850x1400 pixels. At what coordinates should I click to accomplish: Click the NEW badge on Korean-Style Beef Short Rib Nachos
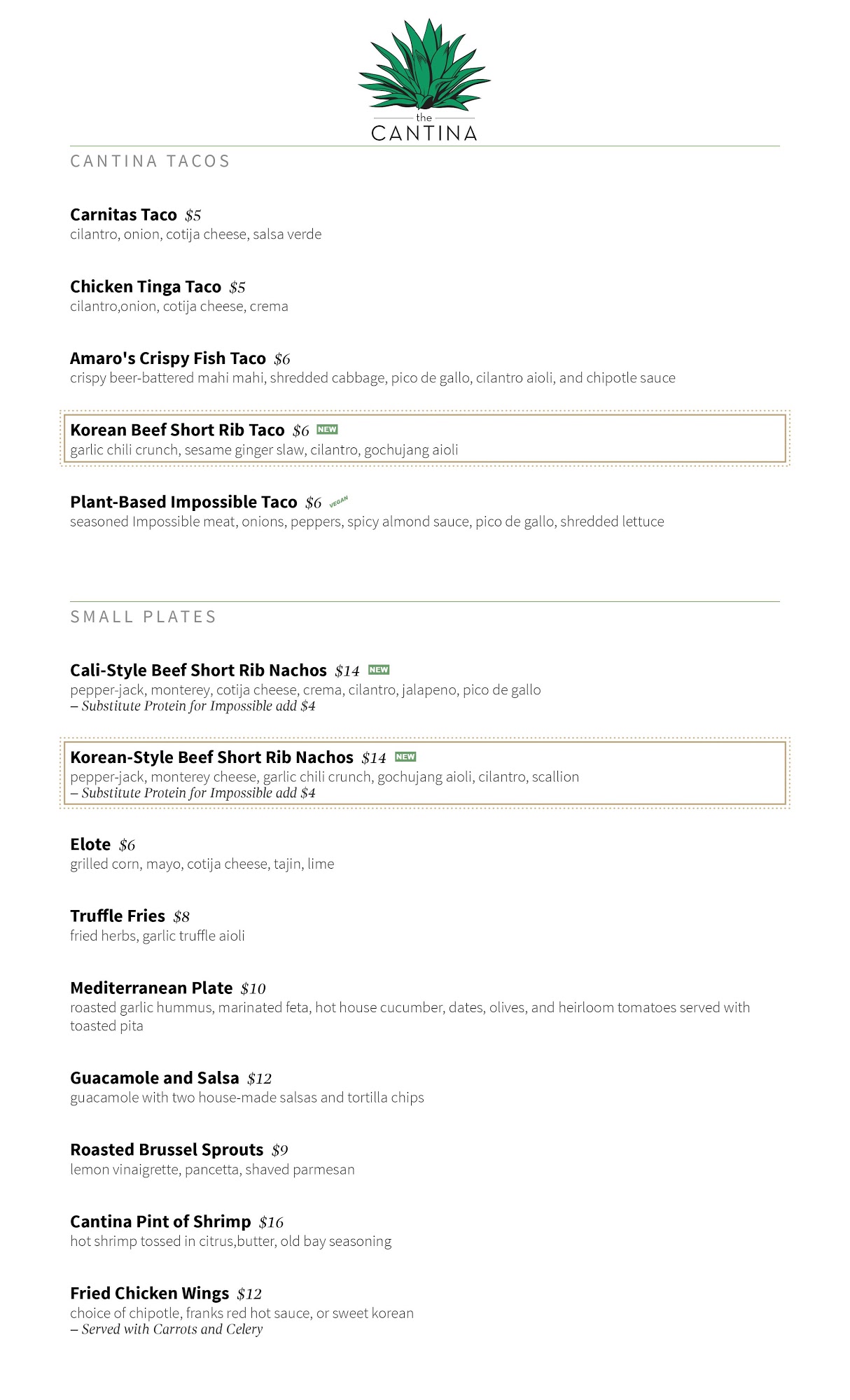[x=405, y=757]
